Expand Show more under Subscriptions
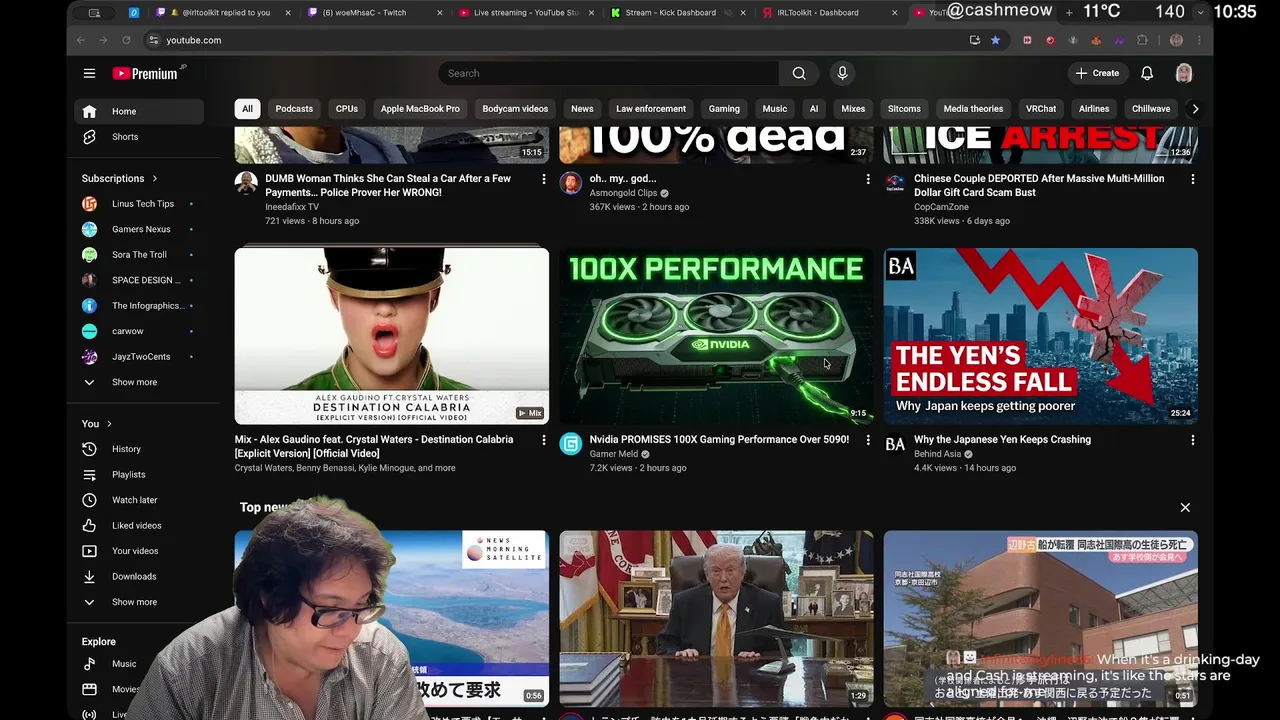 pos(139,382)
